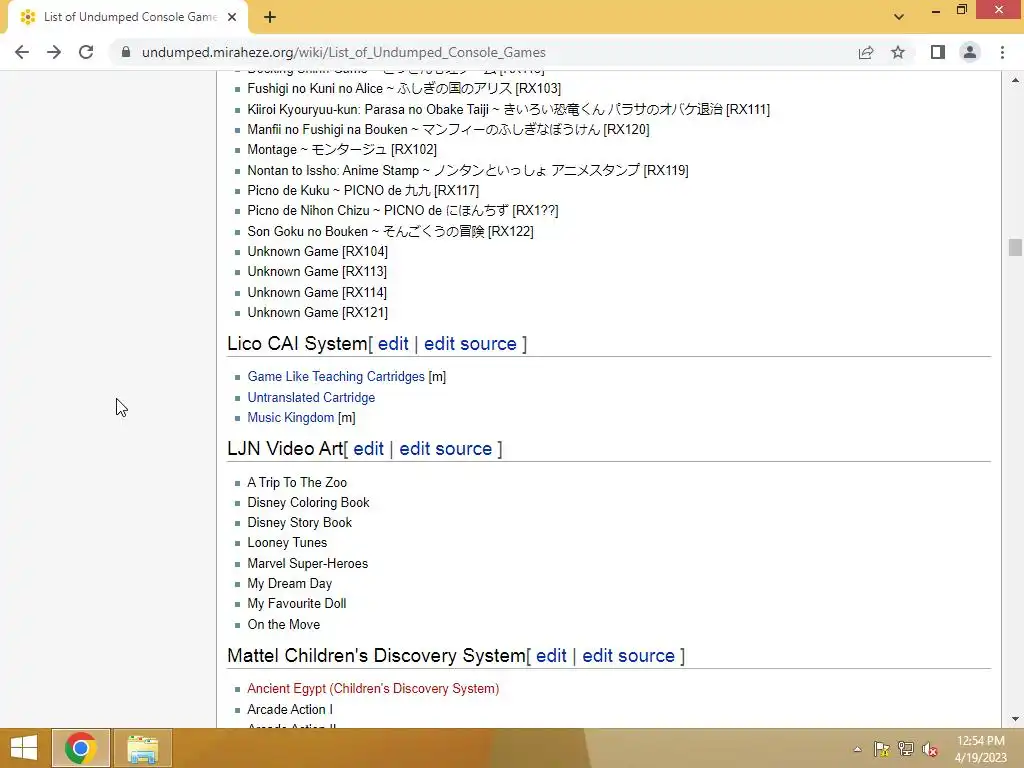Open the browser side panel
This screenshot has width=1024, height=768.
[x=938, y=52]
